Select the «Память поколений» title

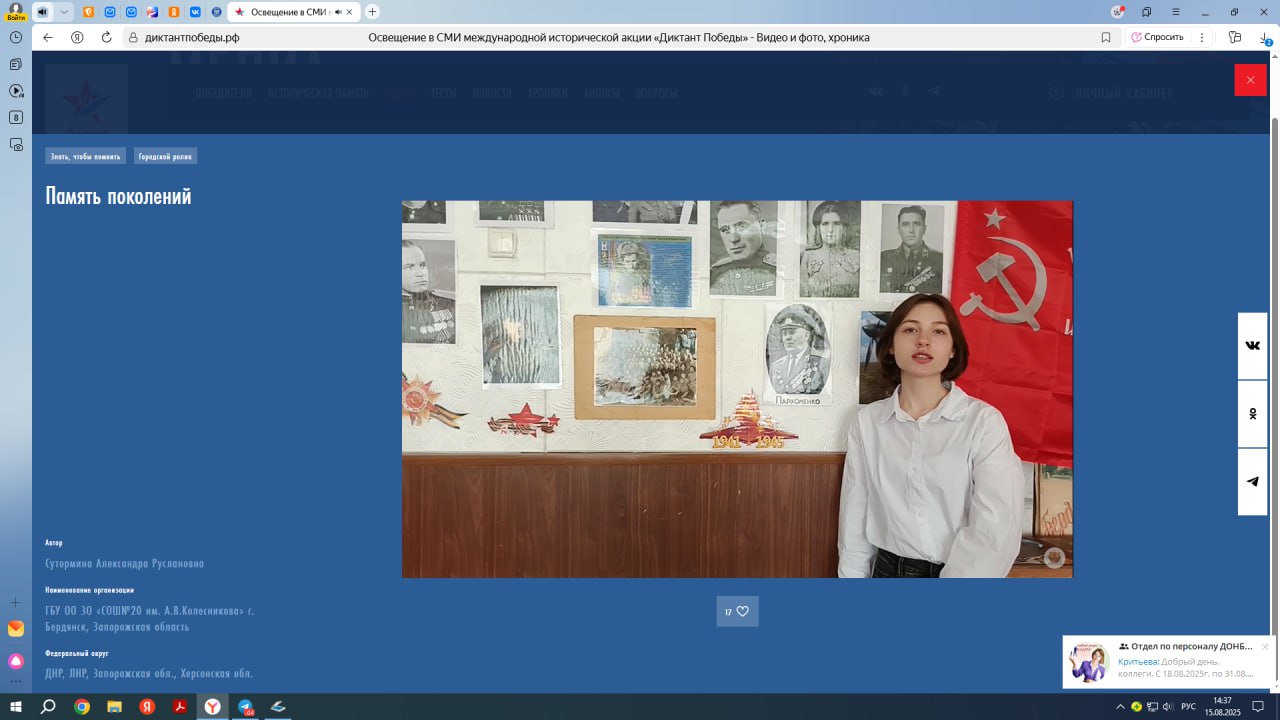[x=118, y=196]
